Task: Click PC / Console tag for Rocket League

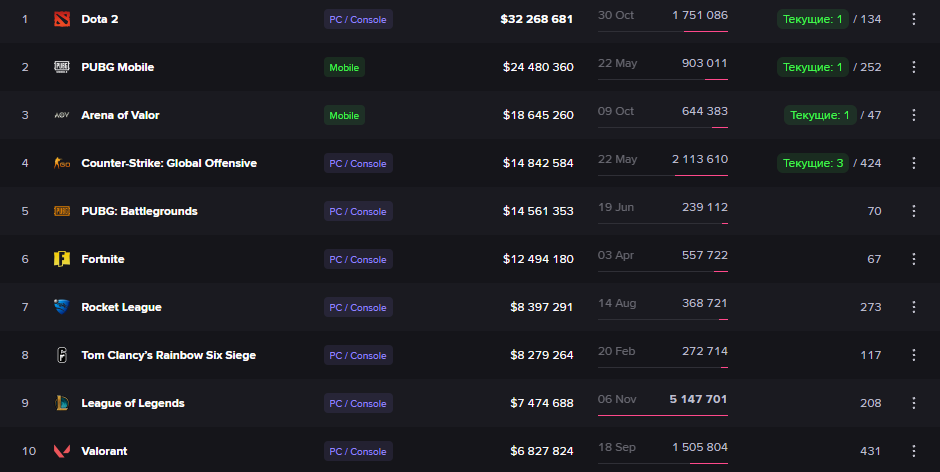Action: (x=358, y=307)
